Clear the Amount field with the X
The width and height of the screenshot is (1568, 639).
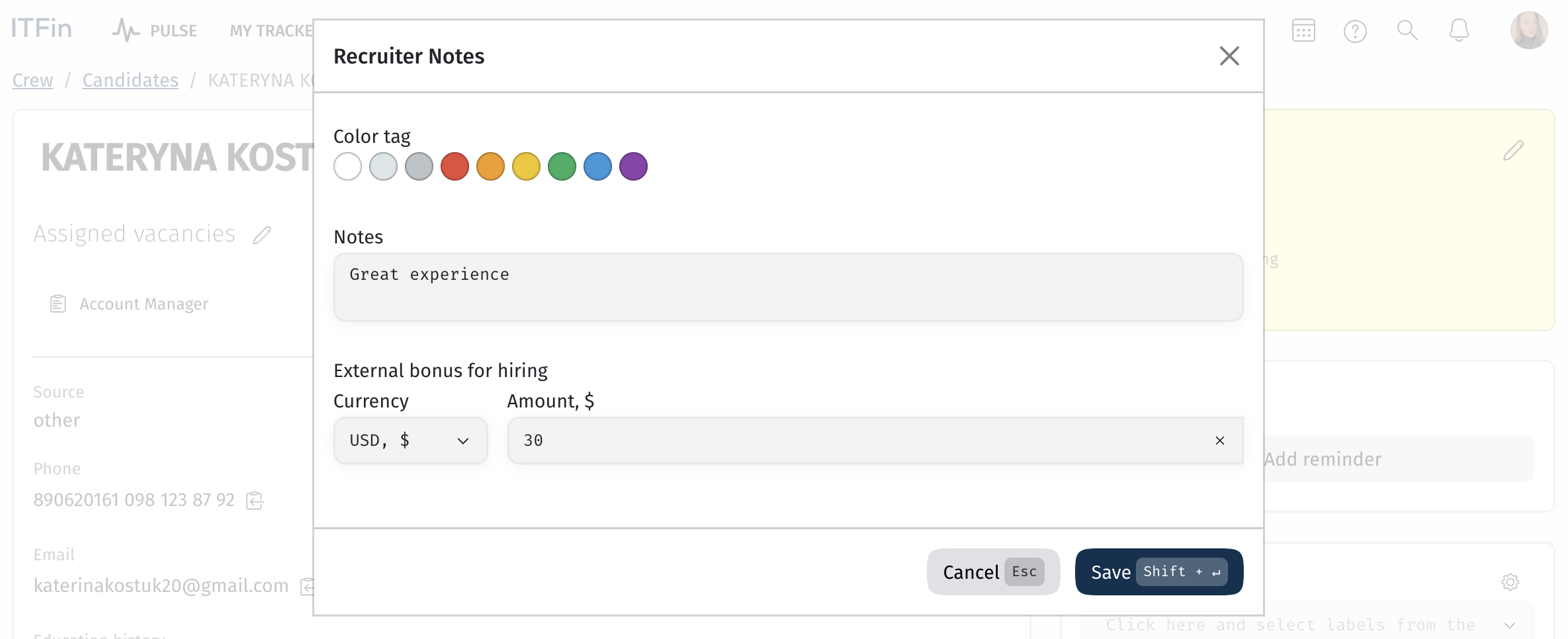click(x=1220, y=441)
